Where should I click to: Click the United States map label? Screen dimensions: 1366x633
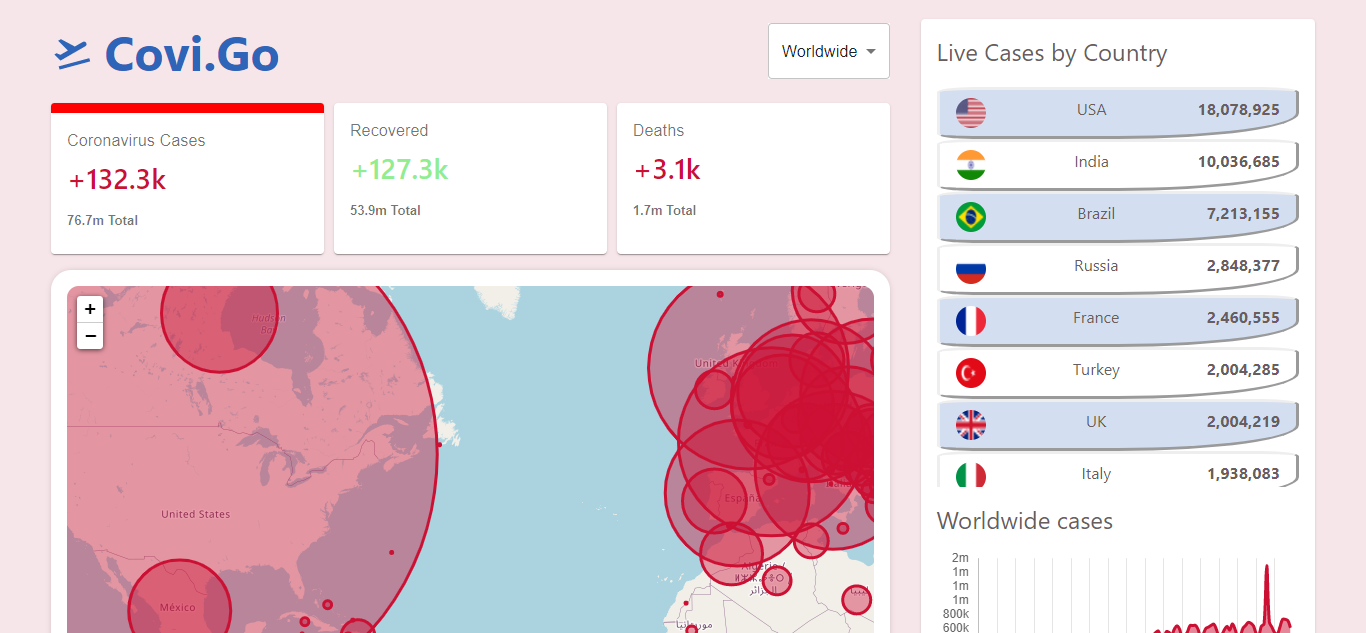(x=195, y=514)
